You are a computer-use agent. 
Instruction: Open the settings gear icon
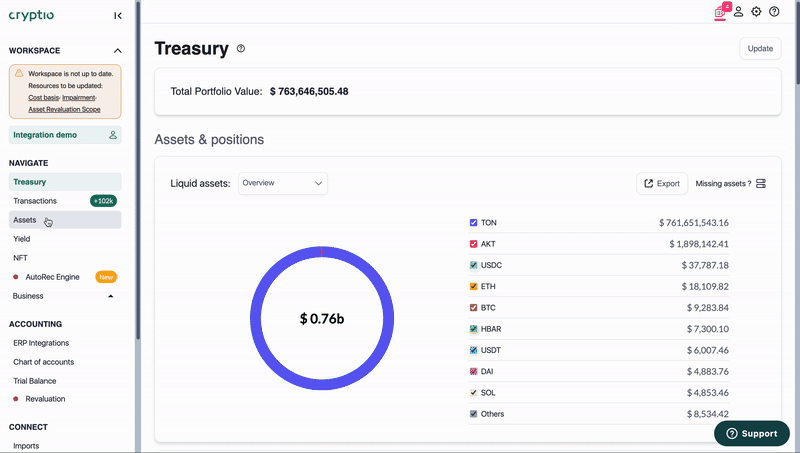pyautogui.click(x=756, y=11)
